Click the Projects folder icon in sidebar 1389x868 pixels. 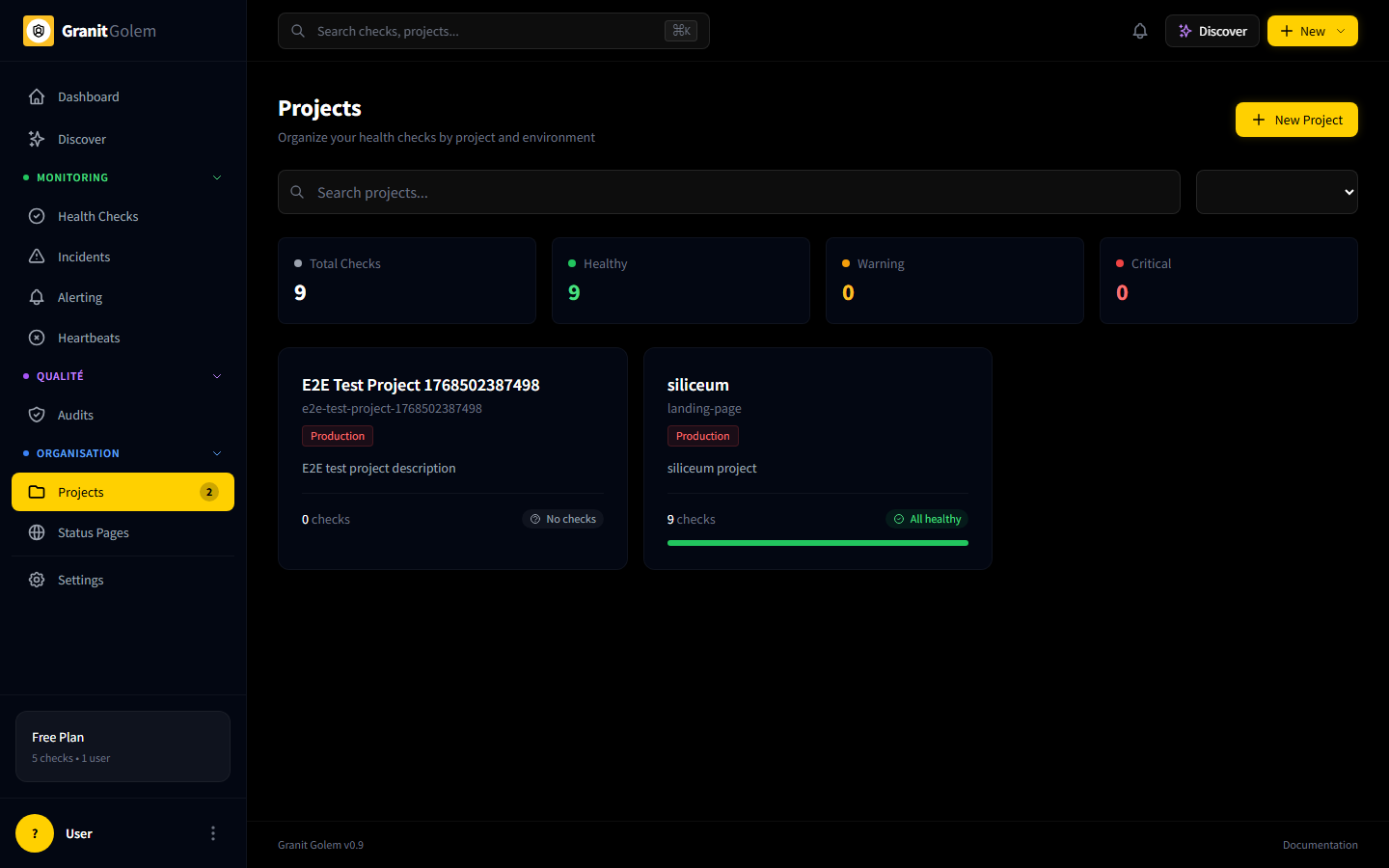coord(37,492)
